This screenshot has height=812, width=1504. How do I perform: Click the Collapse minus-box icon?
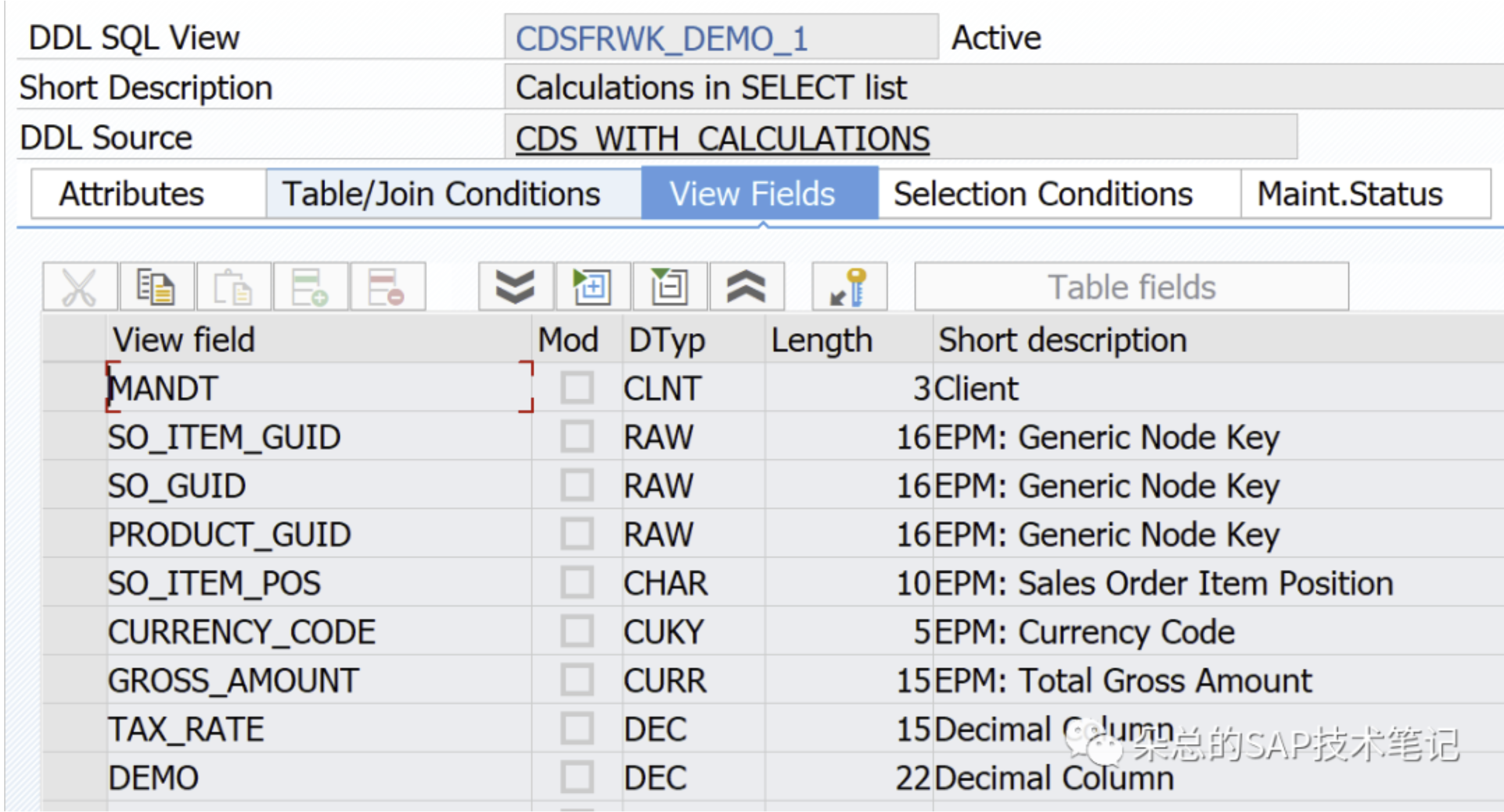click(x=670, y=287)
